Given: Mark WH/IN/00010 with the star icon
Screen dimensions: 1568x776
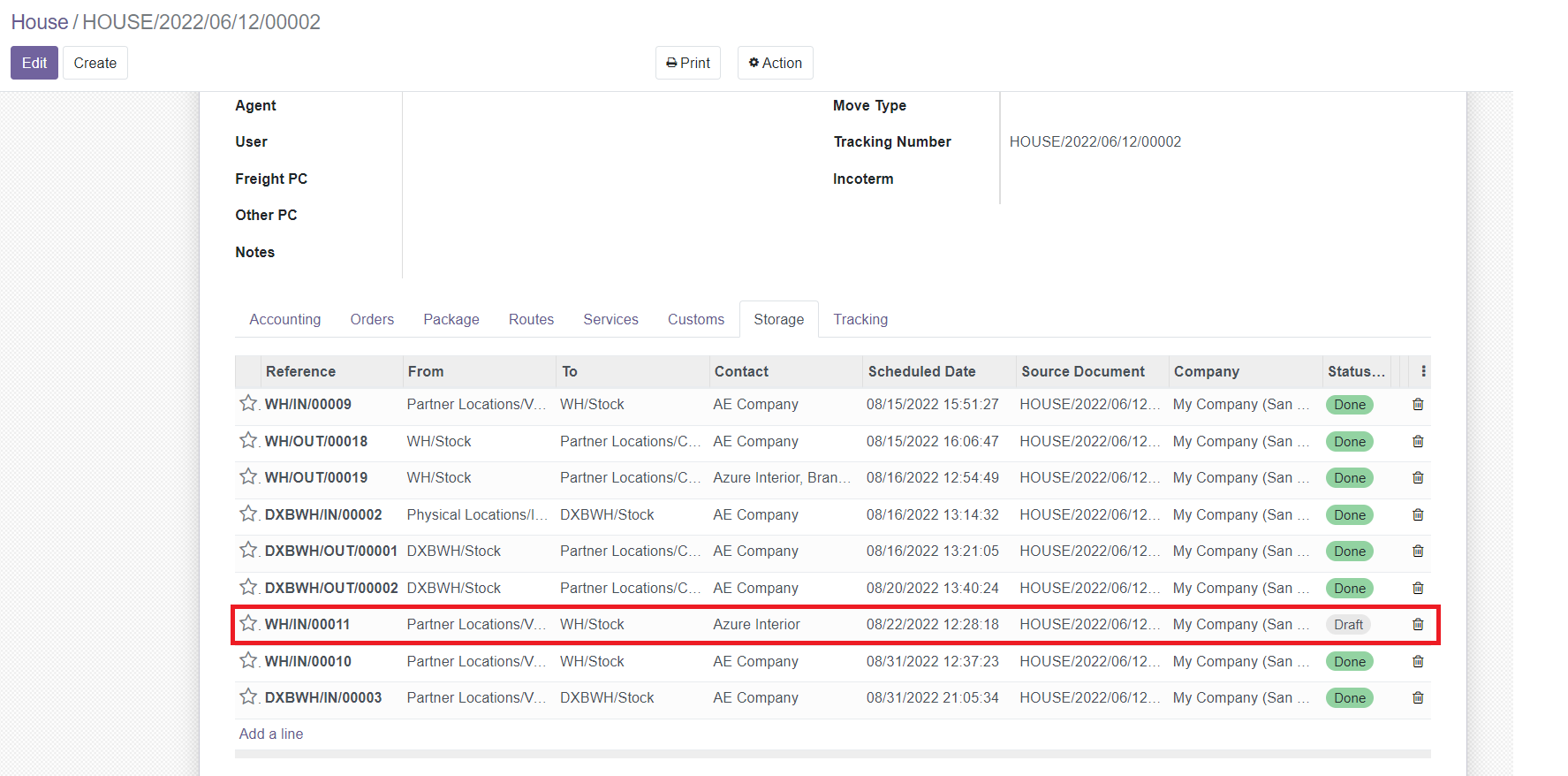Looking at the screenshot, I should coord(248,660).
